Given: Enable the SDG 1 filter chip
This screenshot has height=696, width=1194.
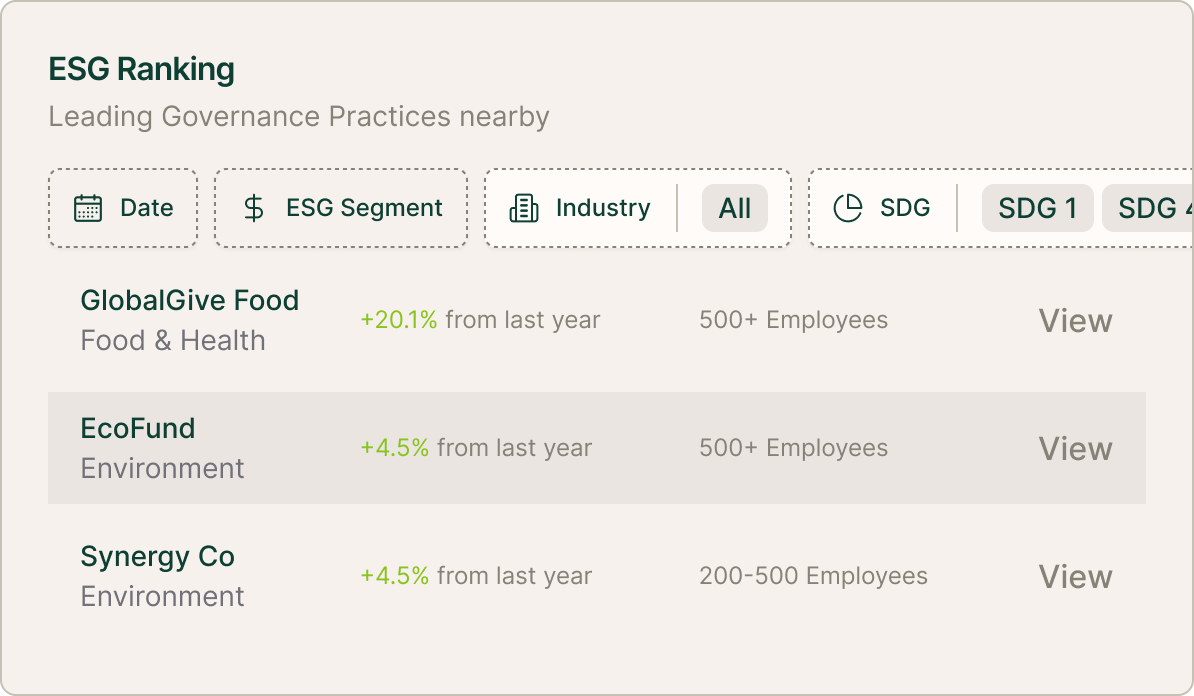Looking at the screenshot, I should pos(1037,208).
